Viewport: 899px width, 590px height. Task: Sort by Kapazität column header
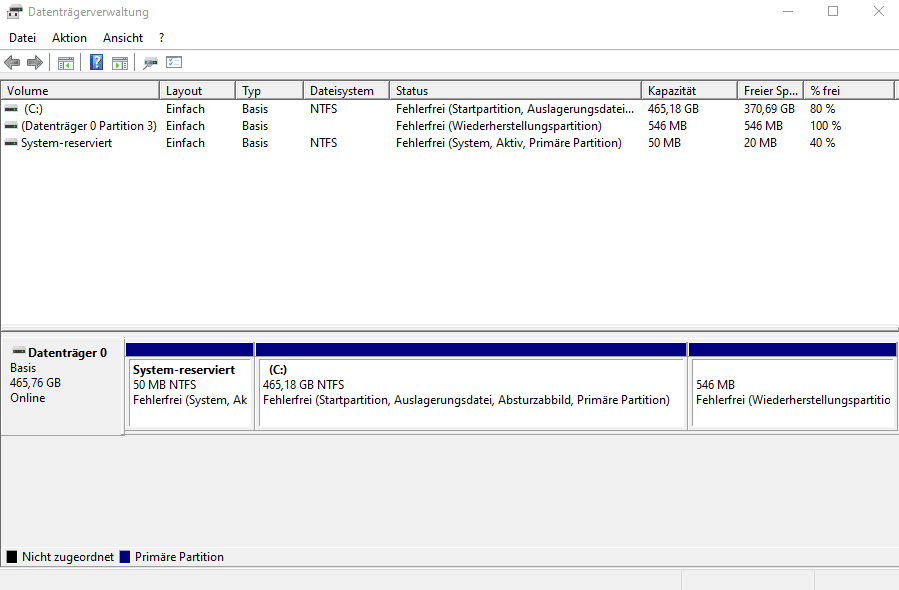tap(690, 91)
